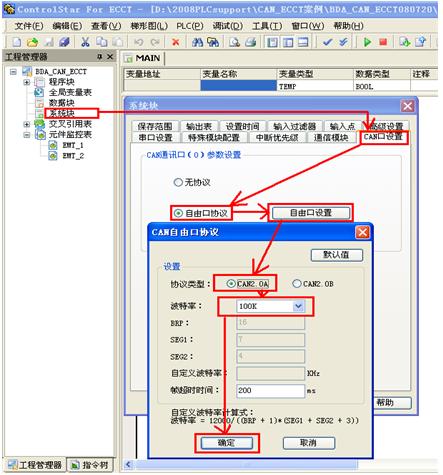Select the 无协议 radio button
This screenshot has height=475, width=443.
pos(178,182)
